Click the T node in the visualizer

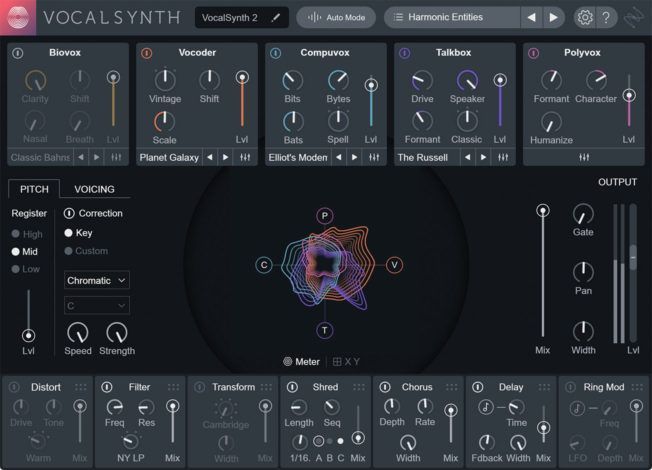(x=325, y=331)
